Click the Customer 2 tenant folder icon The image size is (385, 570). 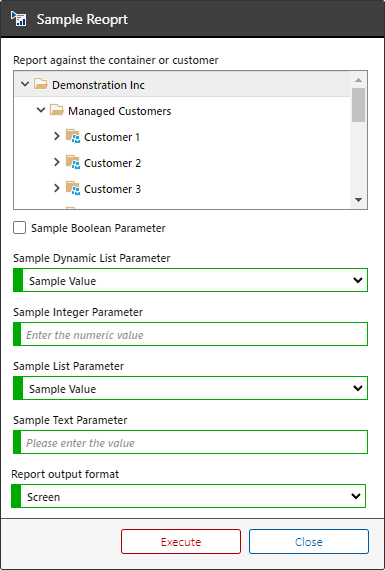pyautogui.click(x=73, y=162)
